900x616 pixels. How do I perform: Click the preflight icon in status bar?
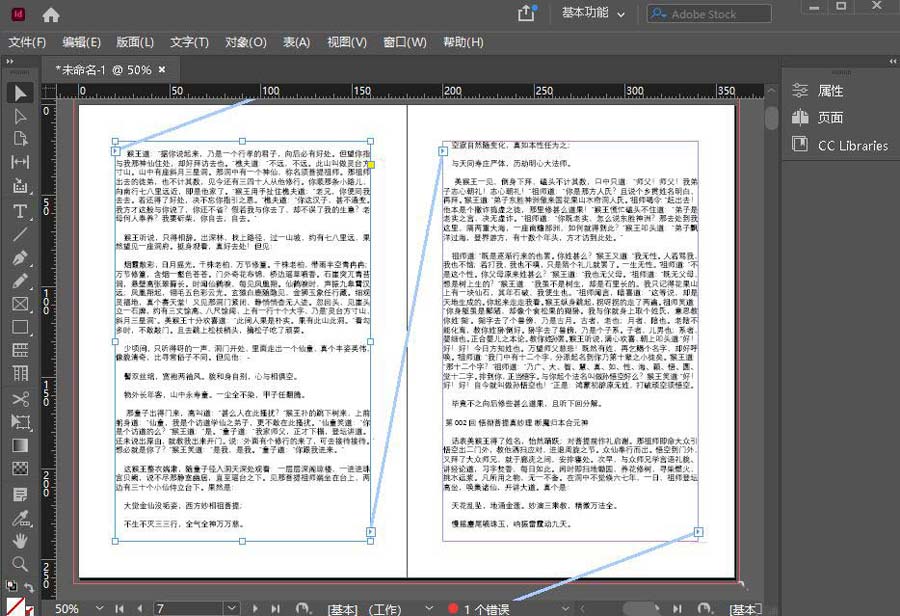point(302,609)
